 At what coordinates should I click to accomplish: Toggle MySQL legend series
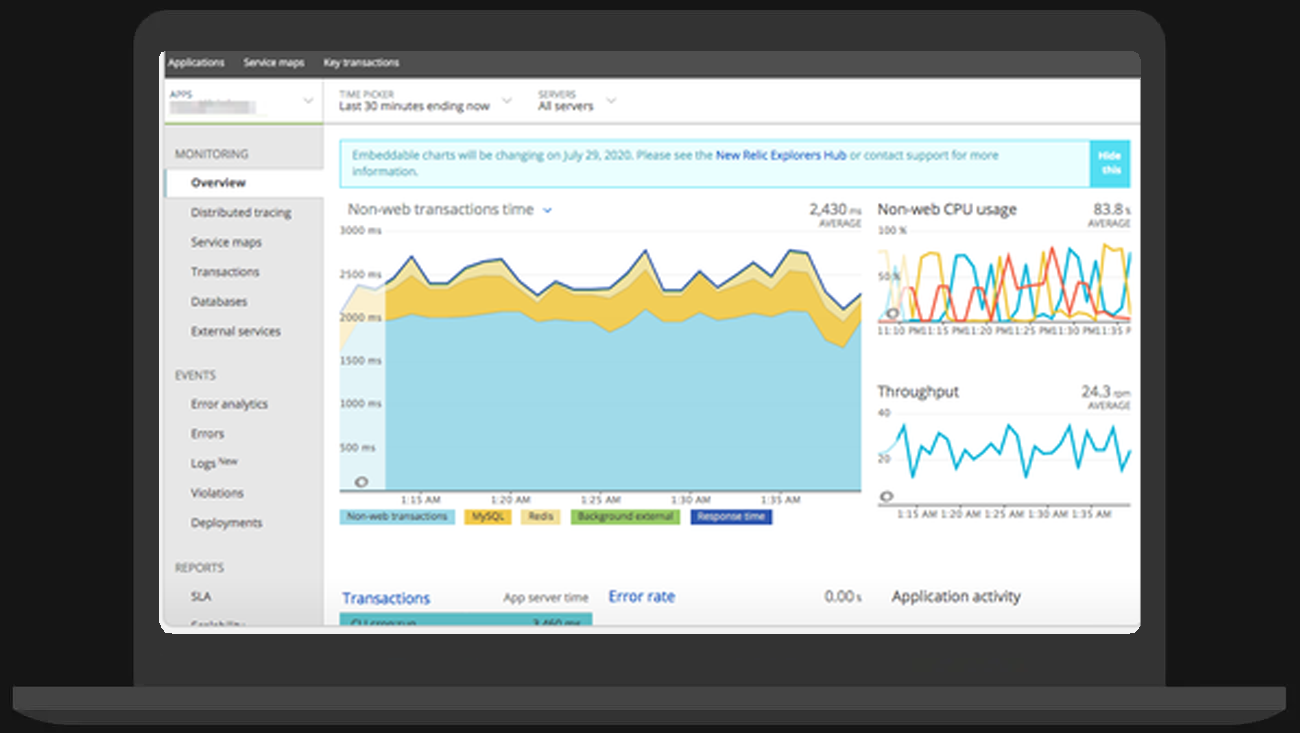(488, 517)
